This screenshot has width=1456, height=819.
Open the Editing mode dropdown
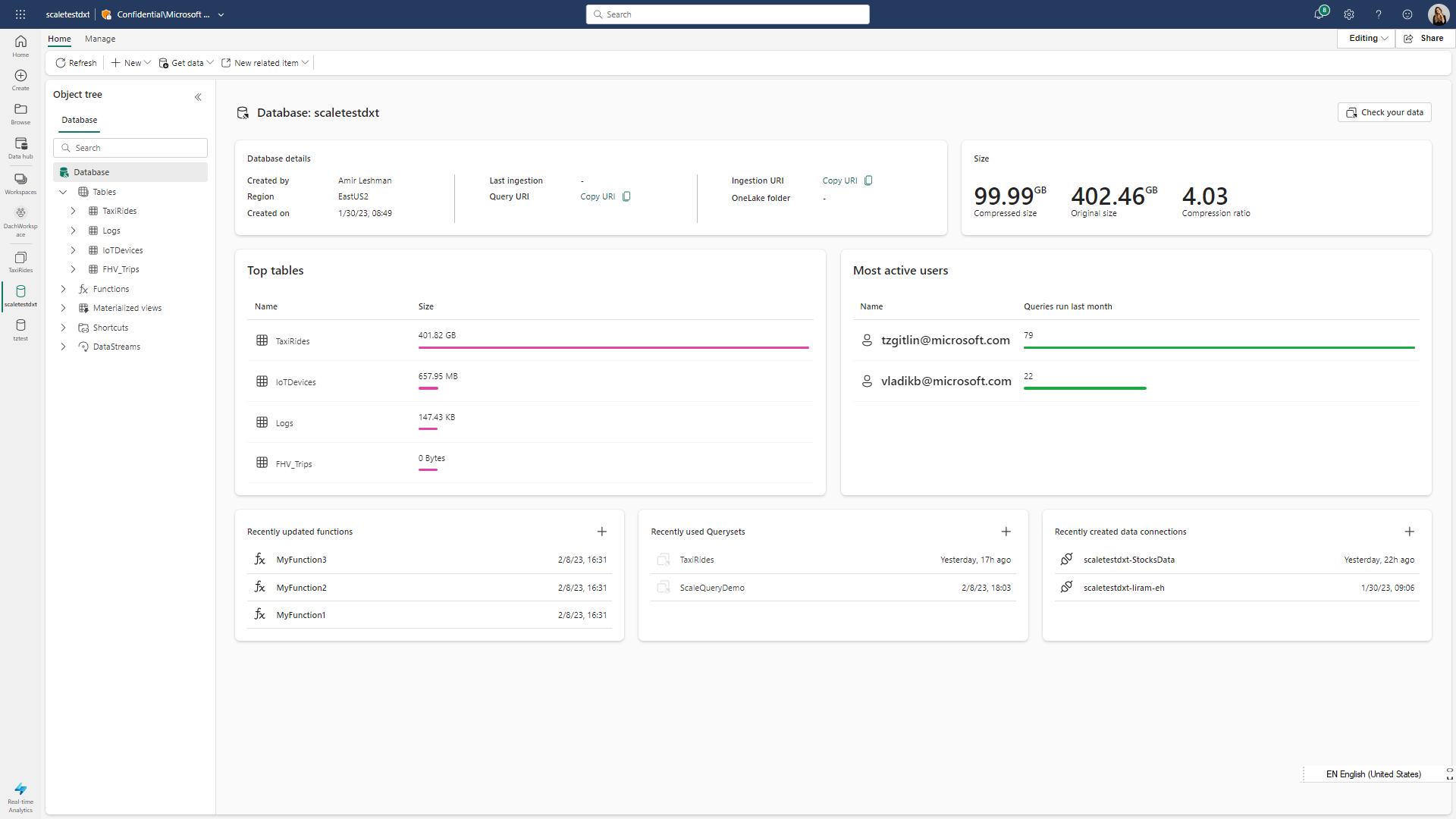[x=1366, y=38]
